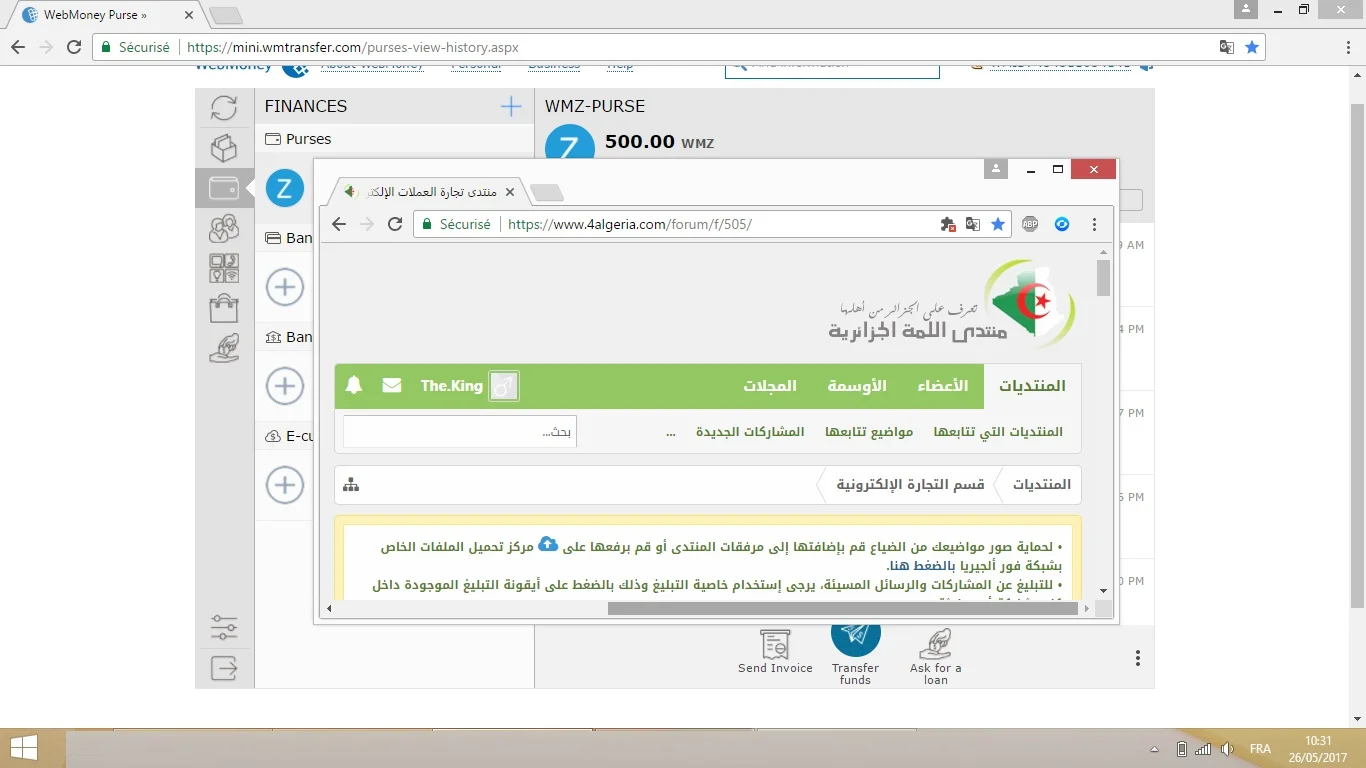Expand the forum sub-navigation ellipsis menu
1366x768 pixels.
671,432
